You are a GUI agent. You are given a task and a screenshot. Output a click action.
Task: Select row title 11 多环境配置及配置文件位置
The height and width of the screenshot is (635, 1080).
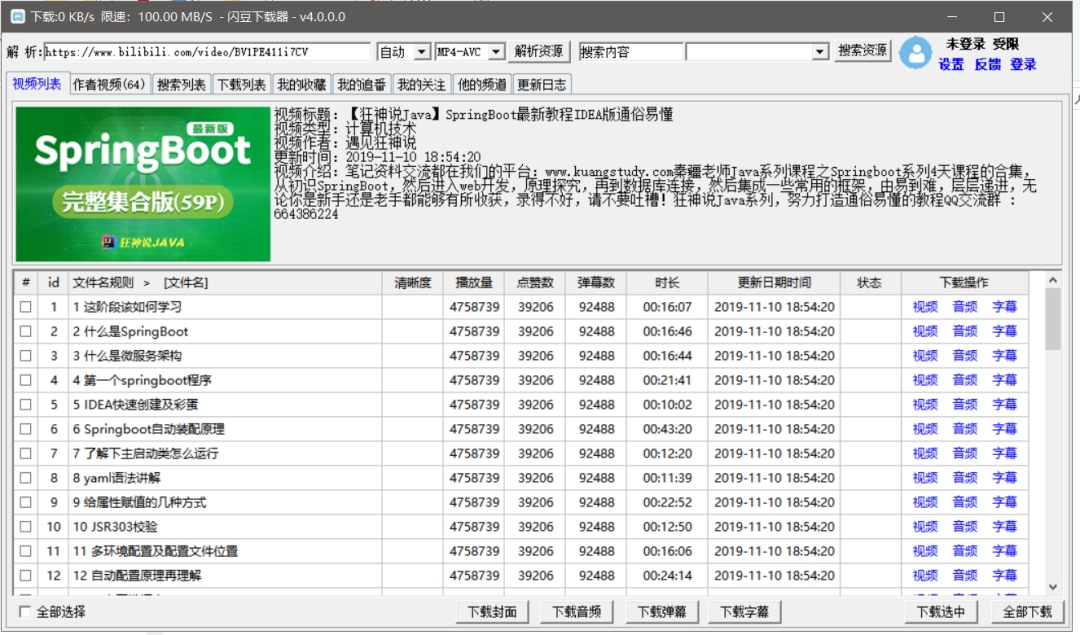click(x=156, y=551)
